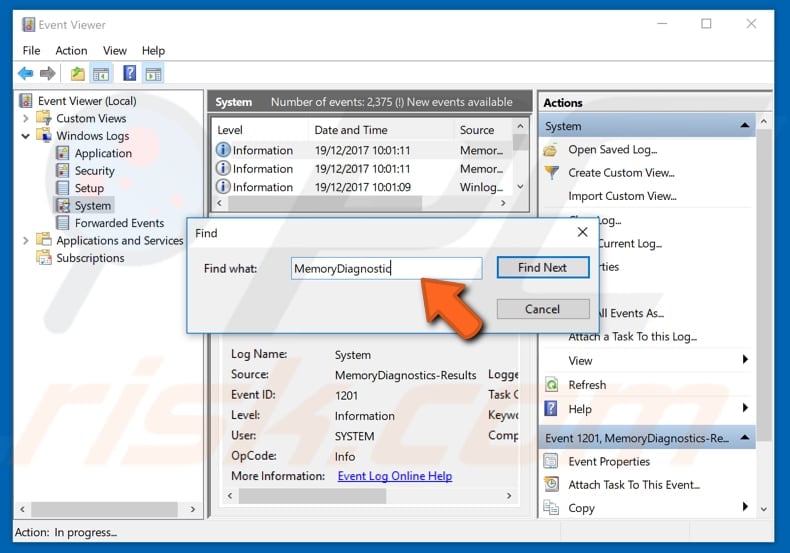
Task: Toggle the Show/Hide Console Tree icon
Action: coord(101,74)
